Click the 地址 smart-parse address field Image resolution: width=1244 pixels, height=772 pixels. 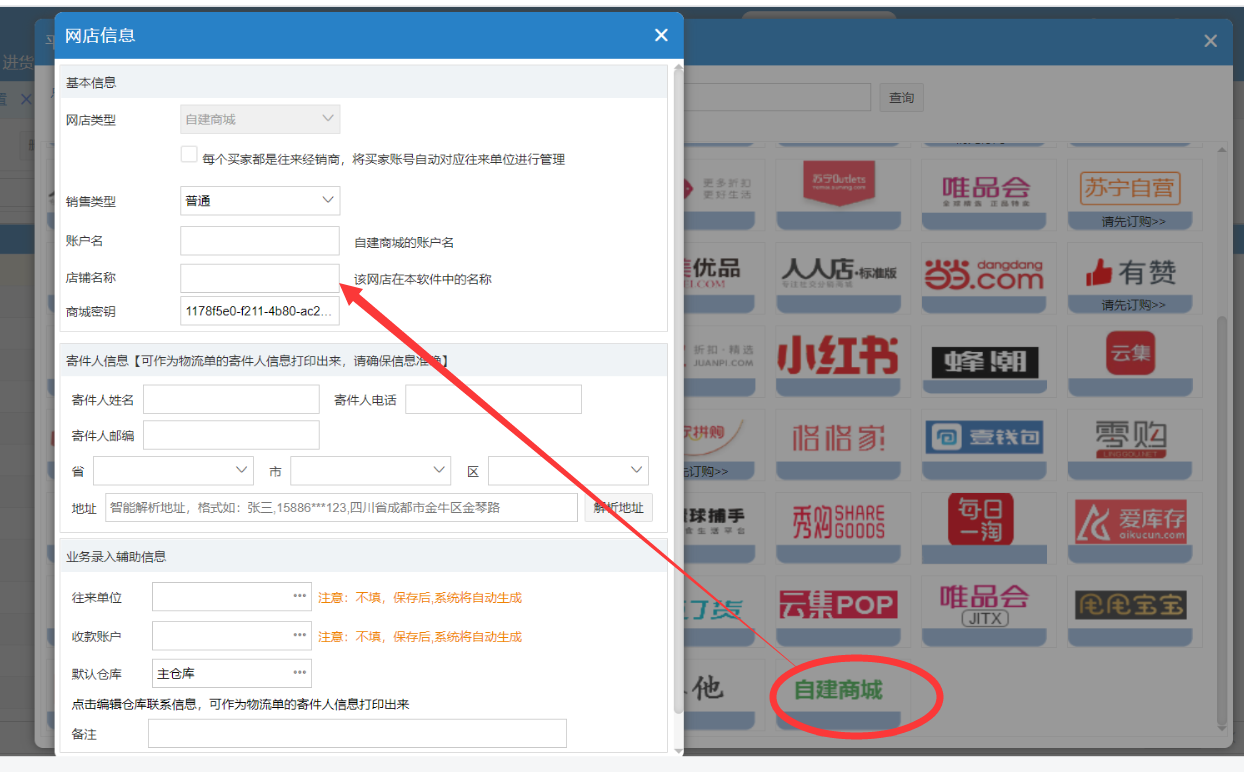341,507
